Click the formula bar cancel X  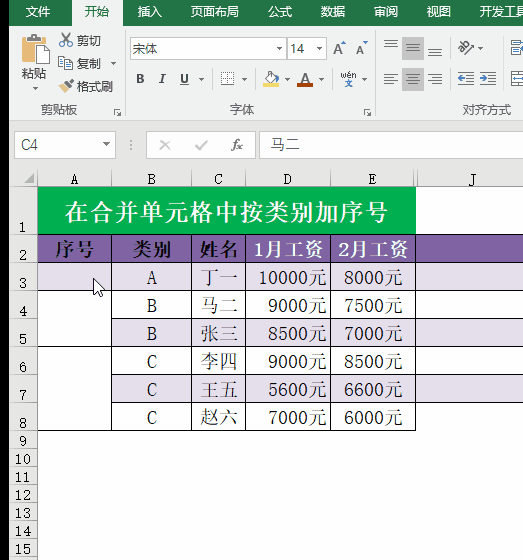165,145
